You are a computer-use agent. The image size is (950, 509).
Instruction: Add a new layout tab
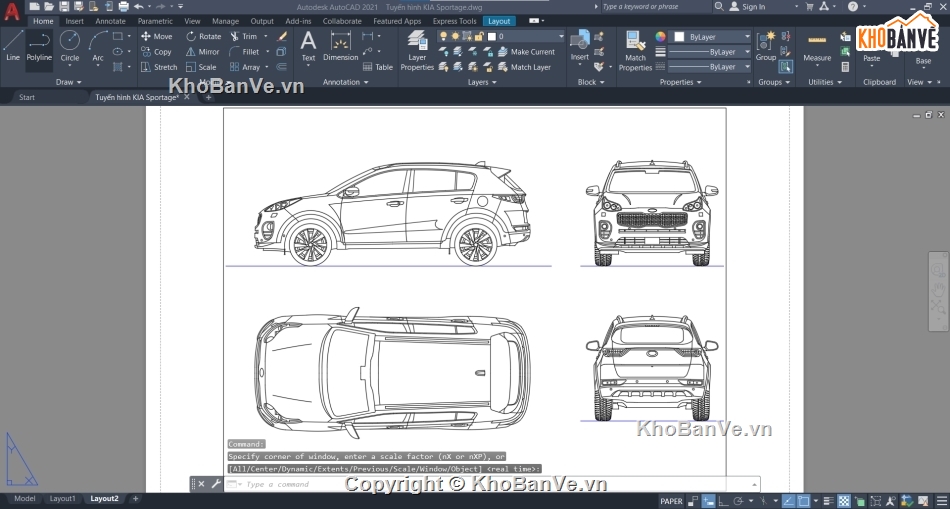(x=135, y=499)
